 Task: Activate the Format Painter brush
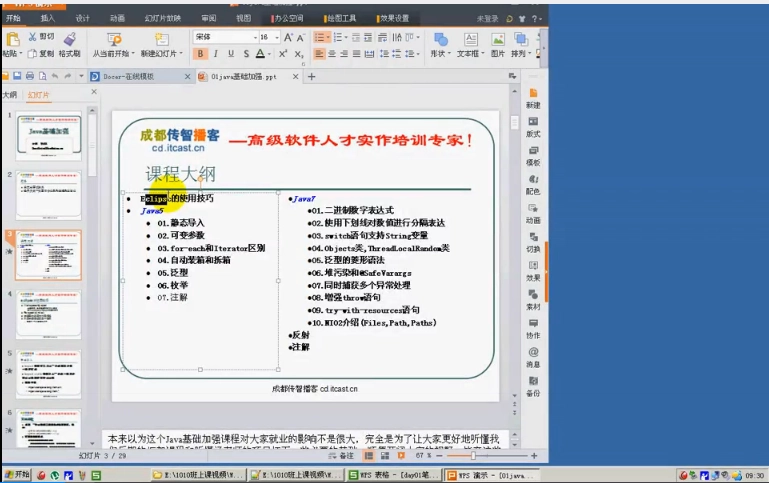[70, 39]
